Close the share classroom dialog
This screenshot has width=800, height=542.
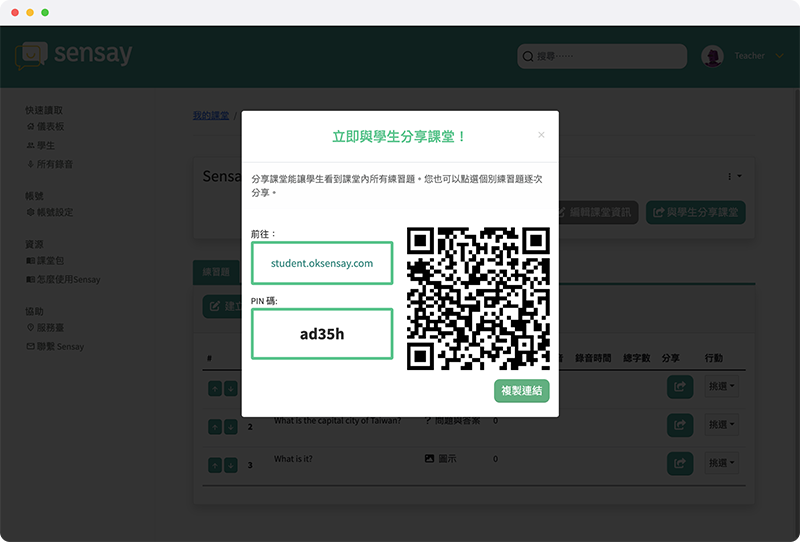541,135
